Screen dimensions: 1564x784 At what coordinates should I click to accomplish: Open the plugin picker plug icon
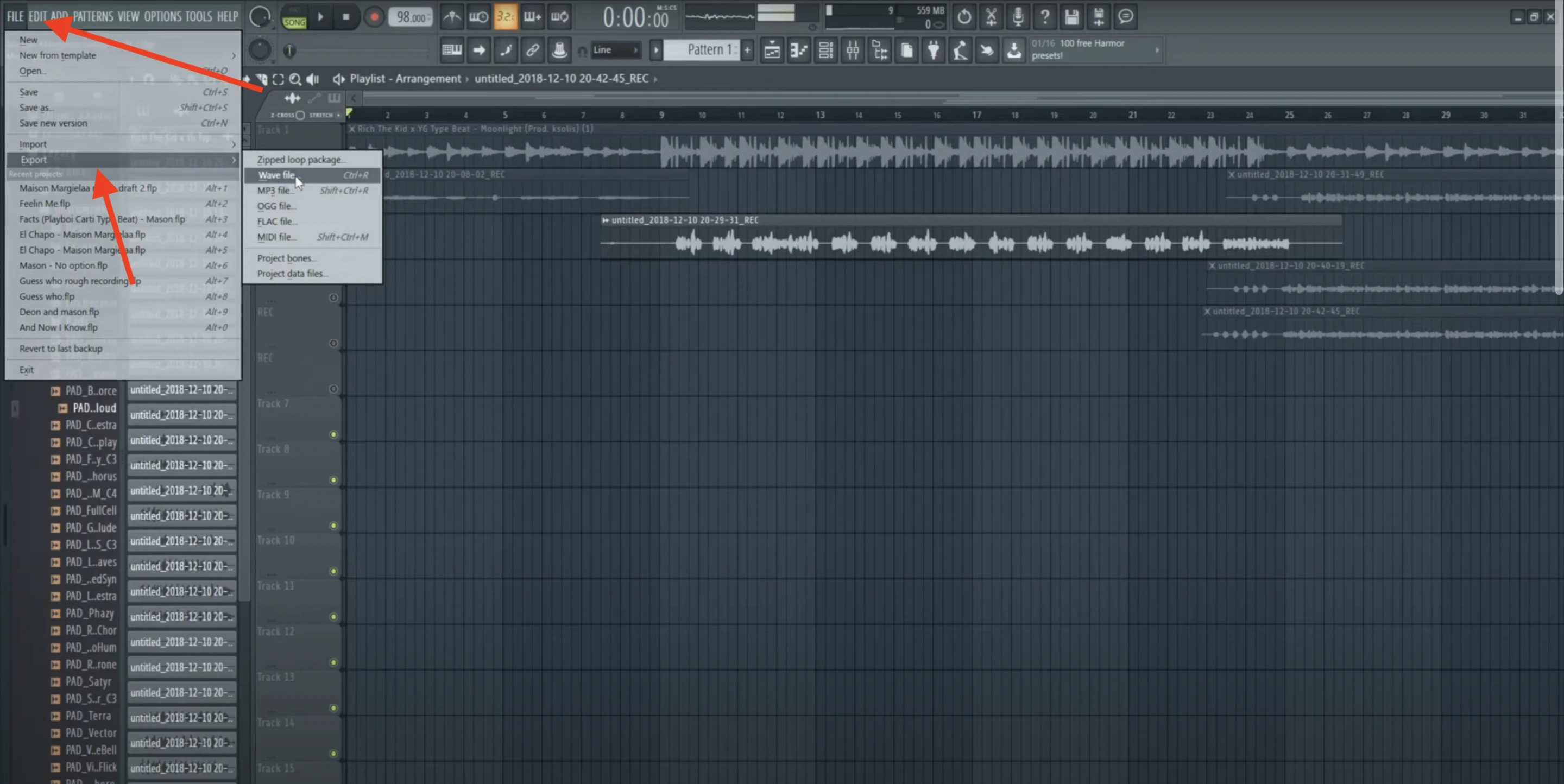[933, 50]
